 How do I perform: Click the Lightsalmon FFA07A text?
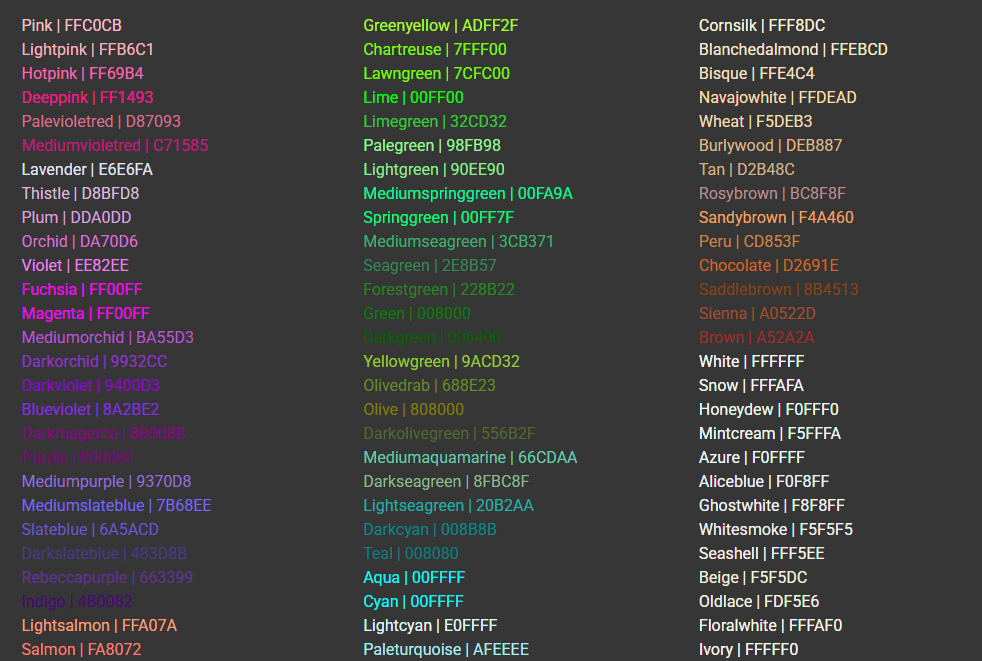(x=99, y=625)
